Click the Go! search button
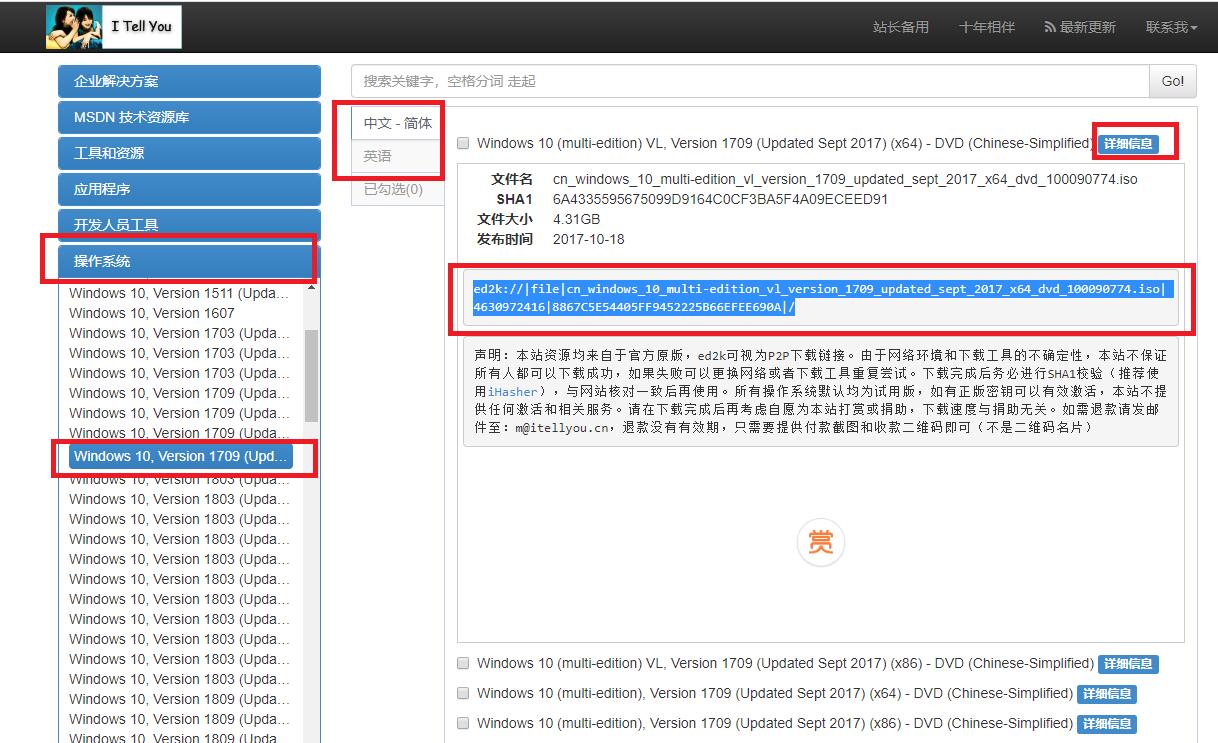 point(1173,81)
